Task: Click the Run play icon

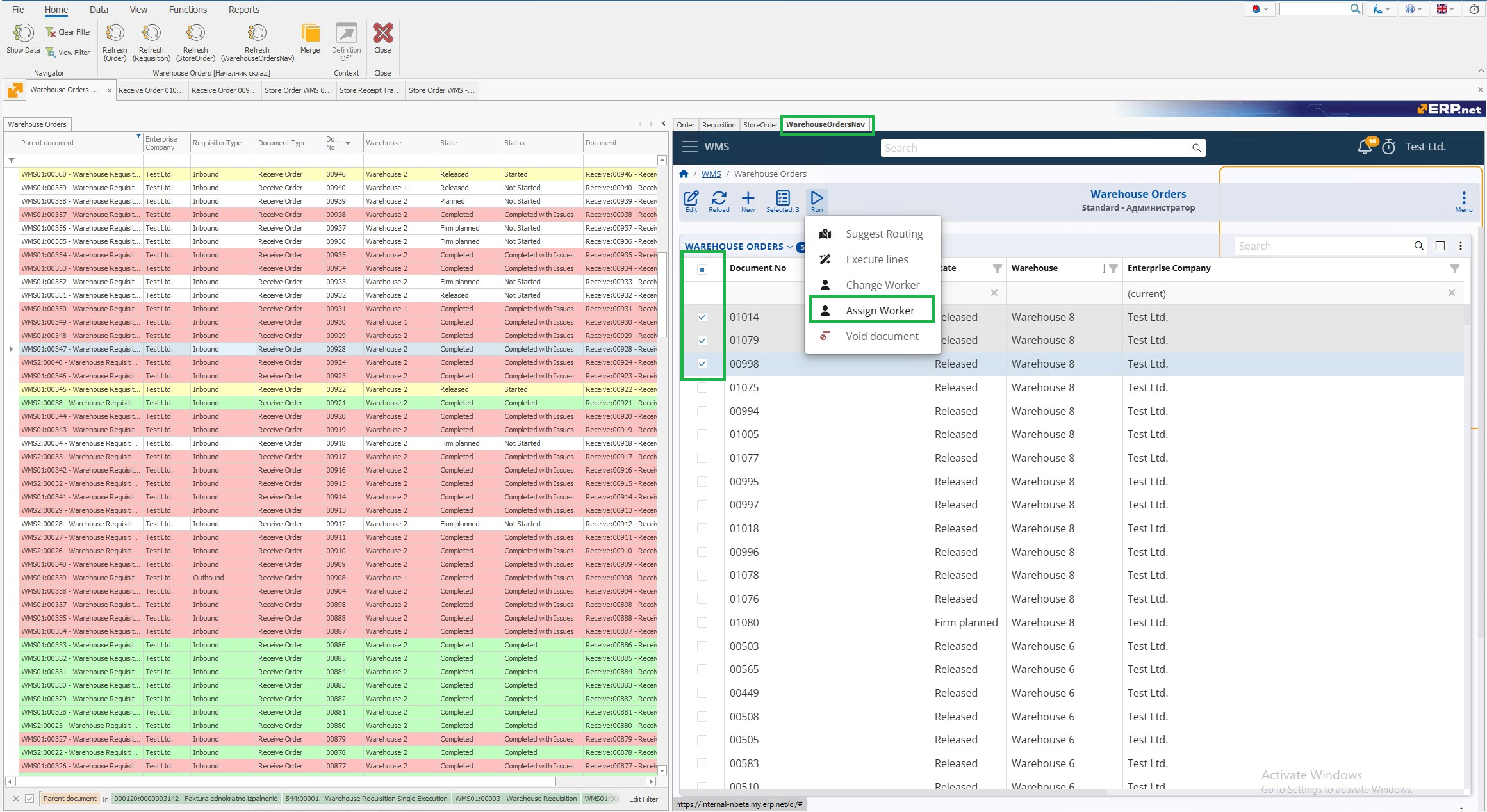Action: tap(817, 201)
